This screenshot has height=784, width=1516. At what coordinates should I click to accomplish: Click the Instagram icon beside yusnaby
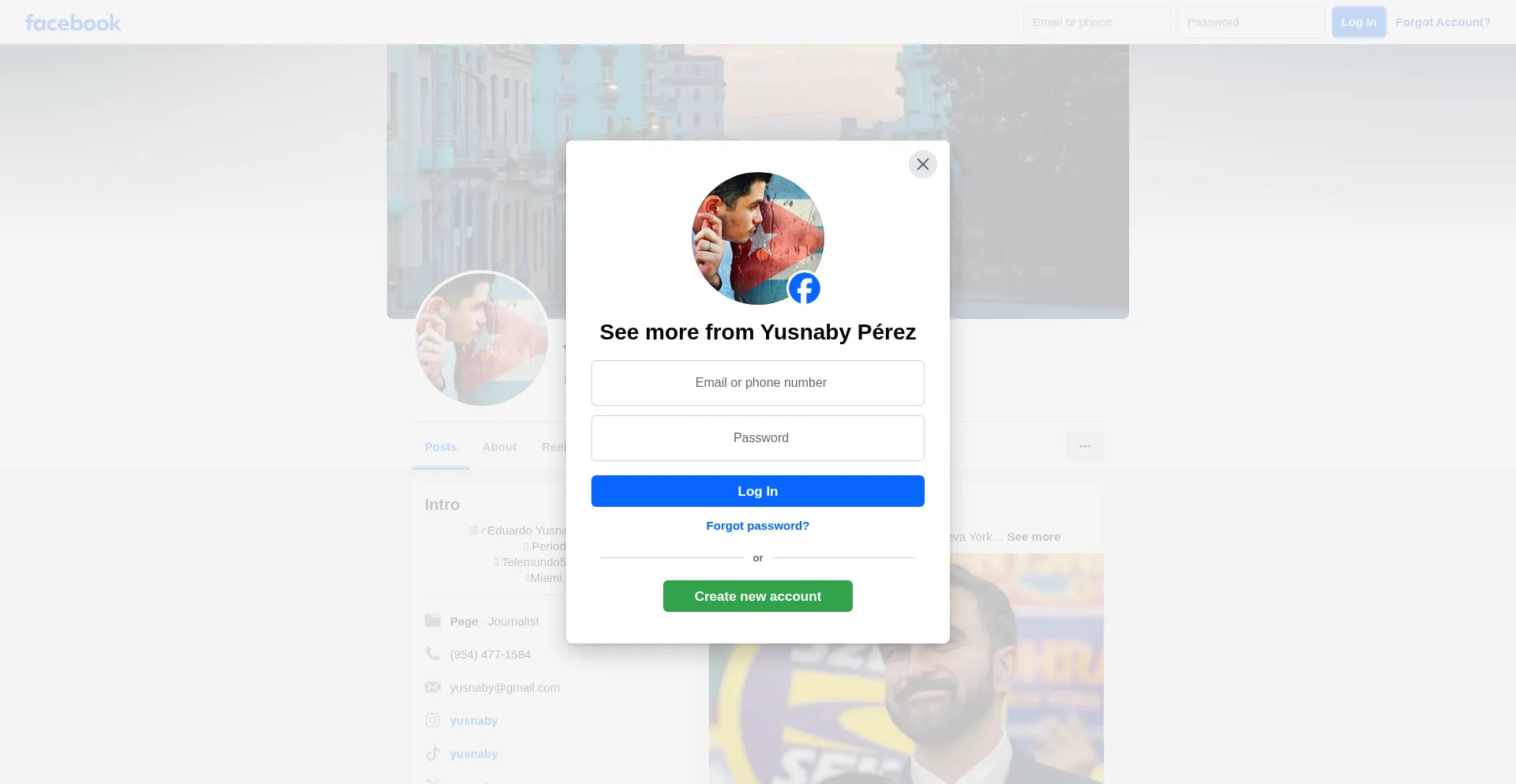(433, 720)
